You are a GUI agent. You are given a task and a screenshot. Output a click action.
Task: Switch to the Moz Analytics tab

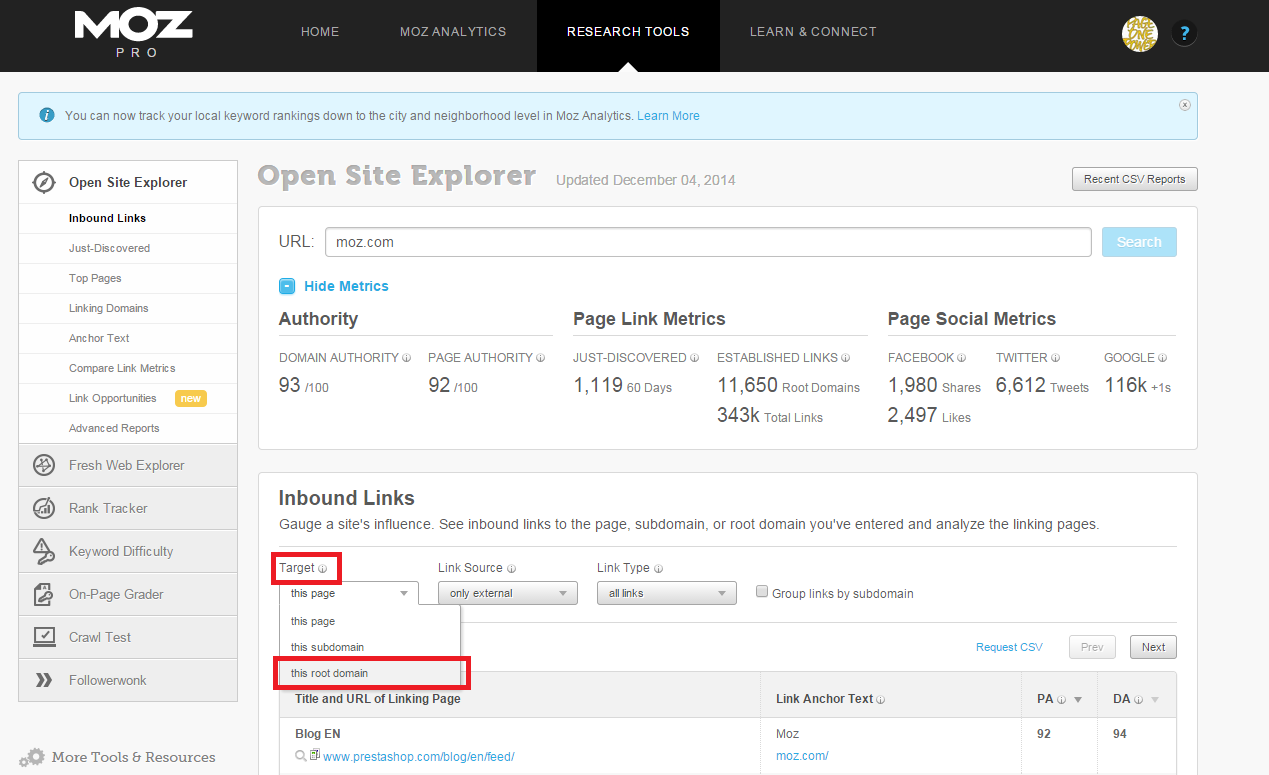tap(453, 32)
